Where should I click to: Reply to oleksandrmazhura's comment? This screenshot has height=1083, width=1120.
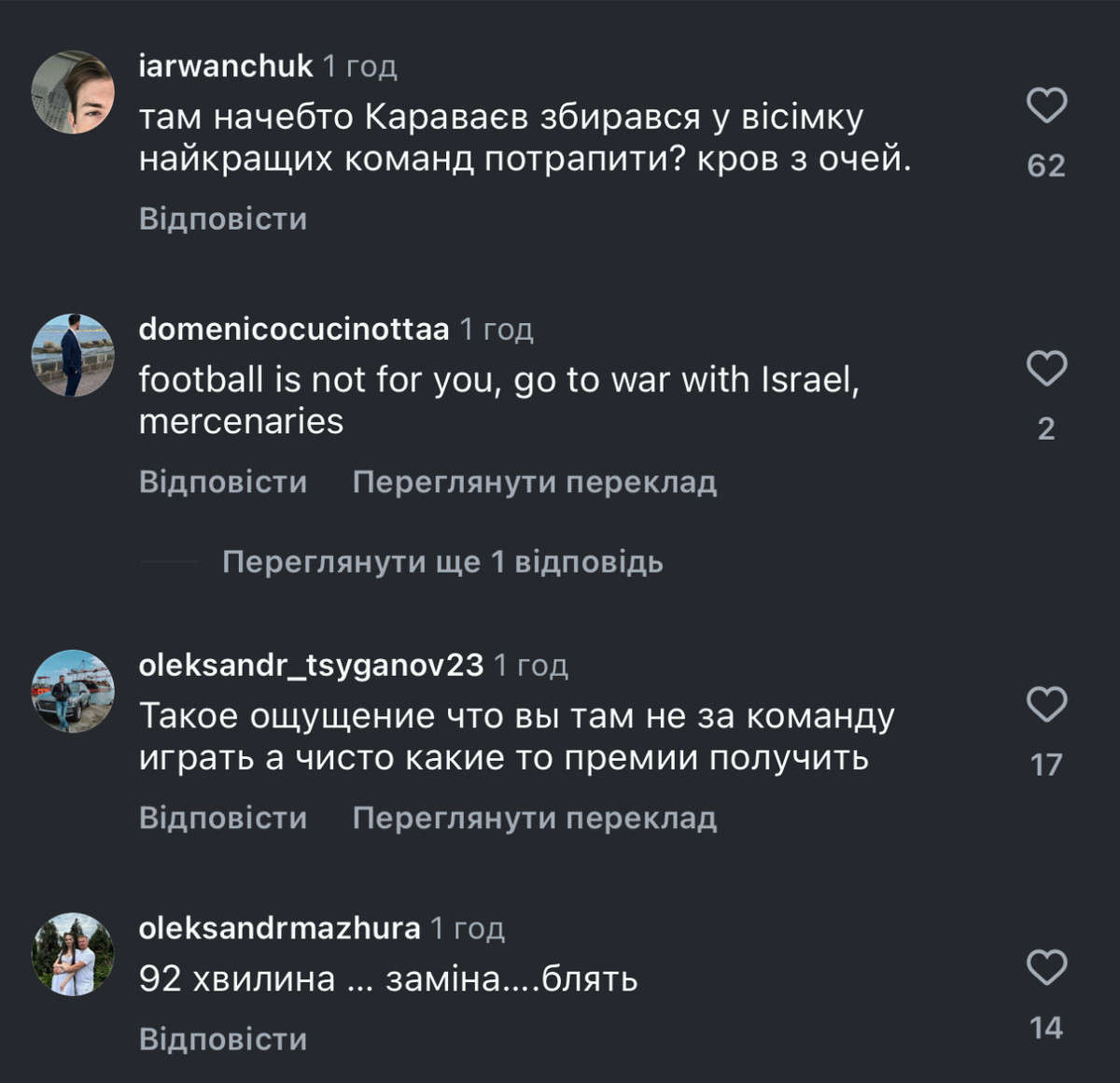click(x=223, y=1039)
